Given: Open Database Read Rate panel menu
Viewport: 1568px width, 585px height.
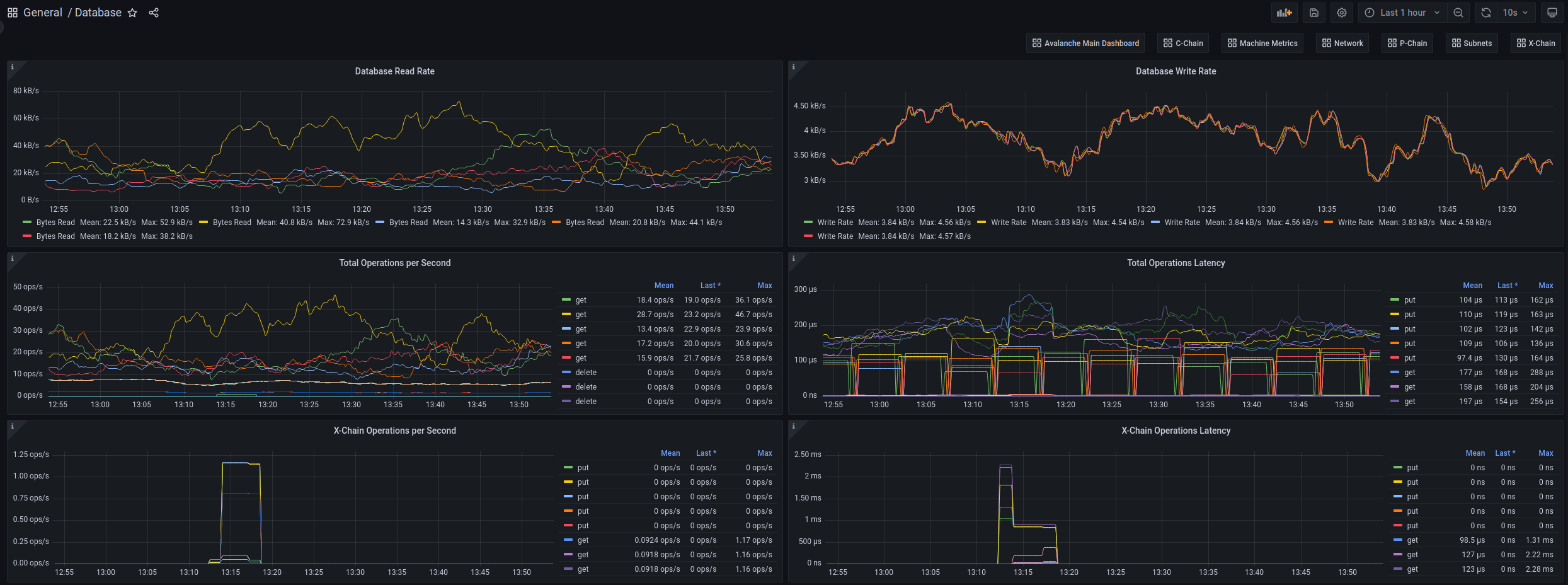Looking at the screenshot, I should tap(394, 71).
